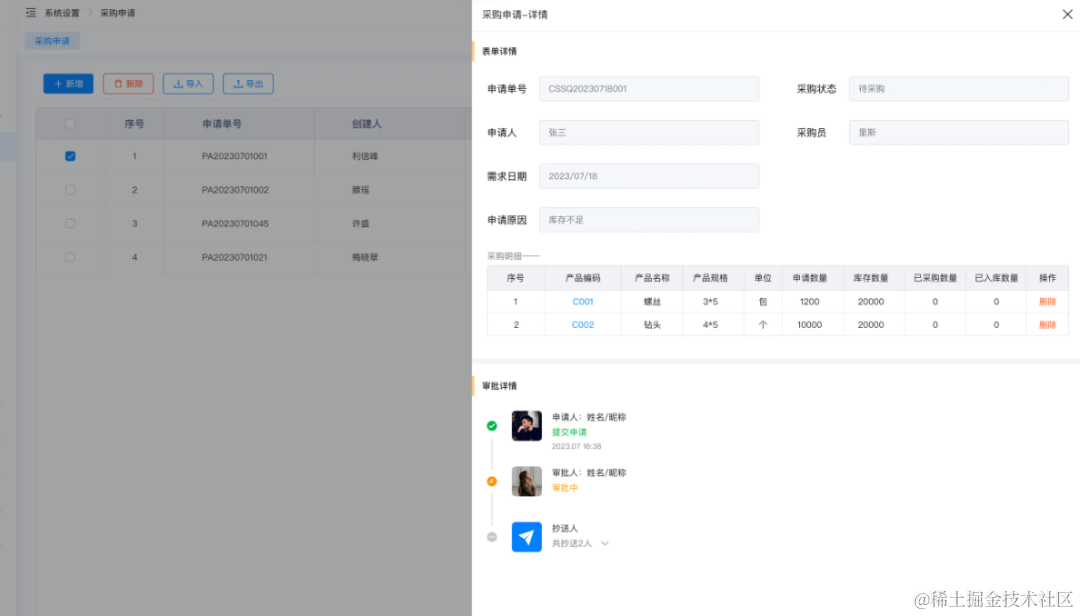
Task: Select the 采购申请 breadcrumb item
Action: 118,13
